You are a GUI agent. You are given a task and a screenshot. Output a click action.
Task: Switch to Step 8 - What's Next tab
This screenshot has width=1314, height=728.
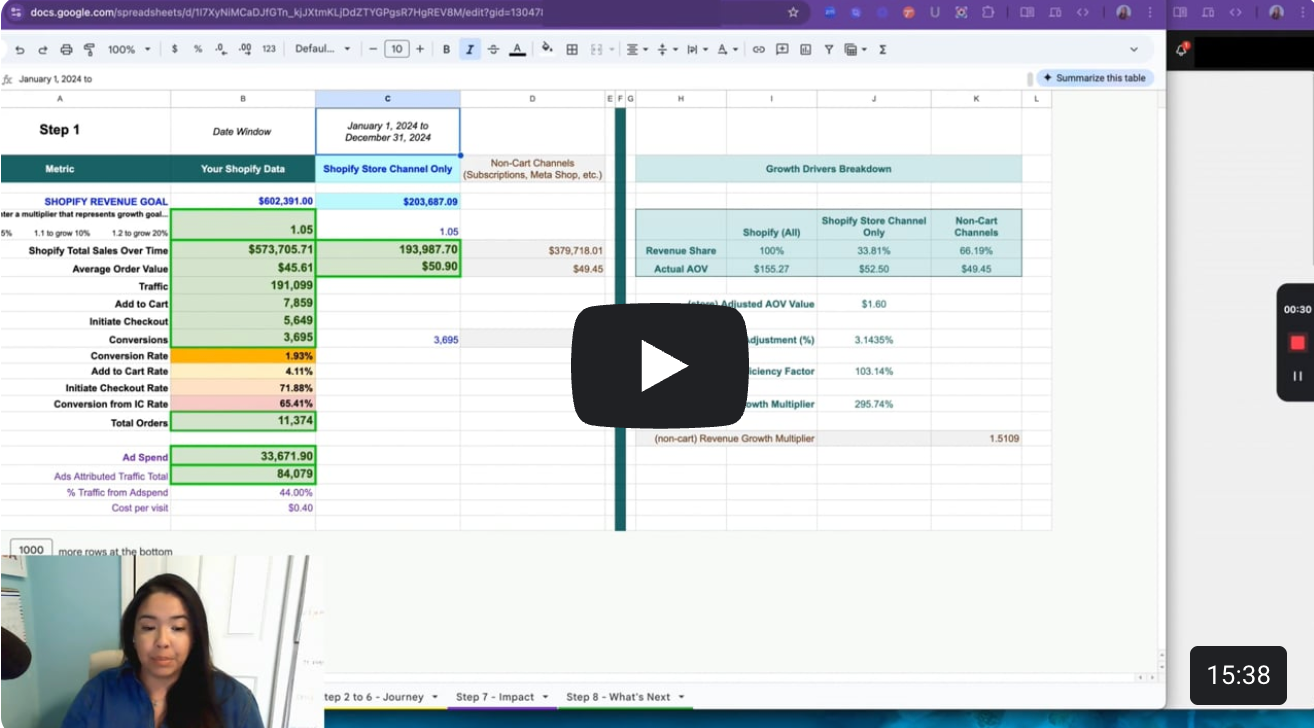(x=618, y=697)
